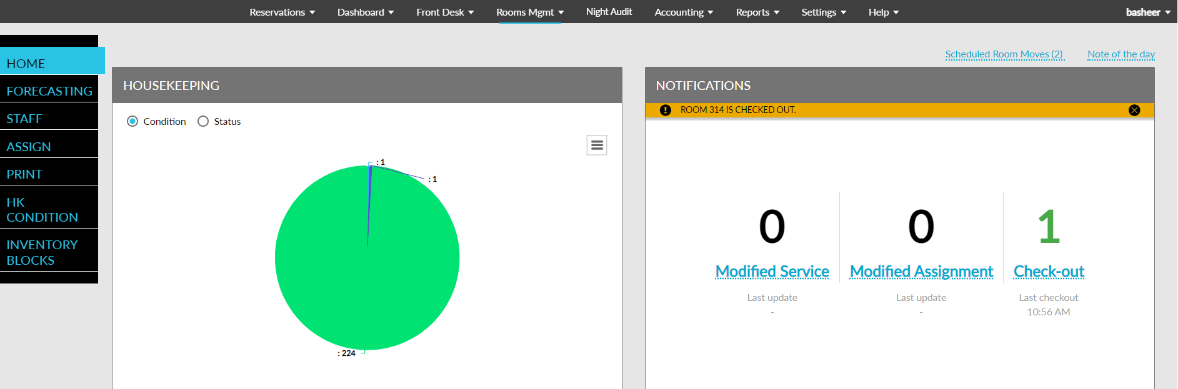This screenshot has height=389, width=1178.
Task: Click the 10:56 AM last checkout time
Action: (x=1049, y=312)
